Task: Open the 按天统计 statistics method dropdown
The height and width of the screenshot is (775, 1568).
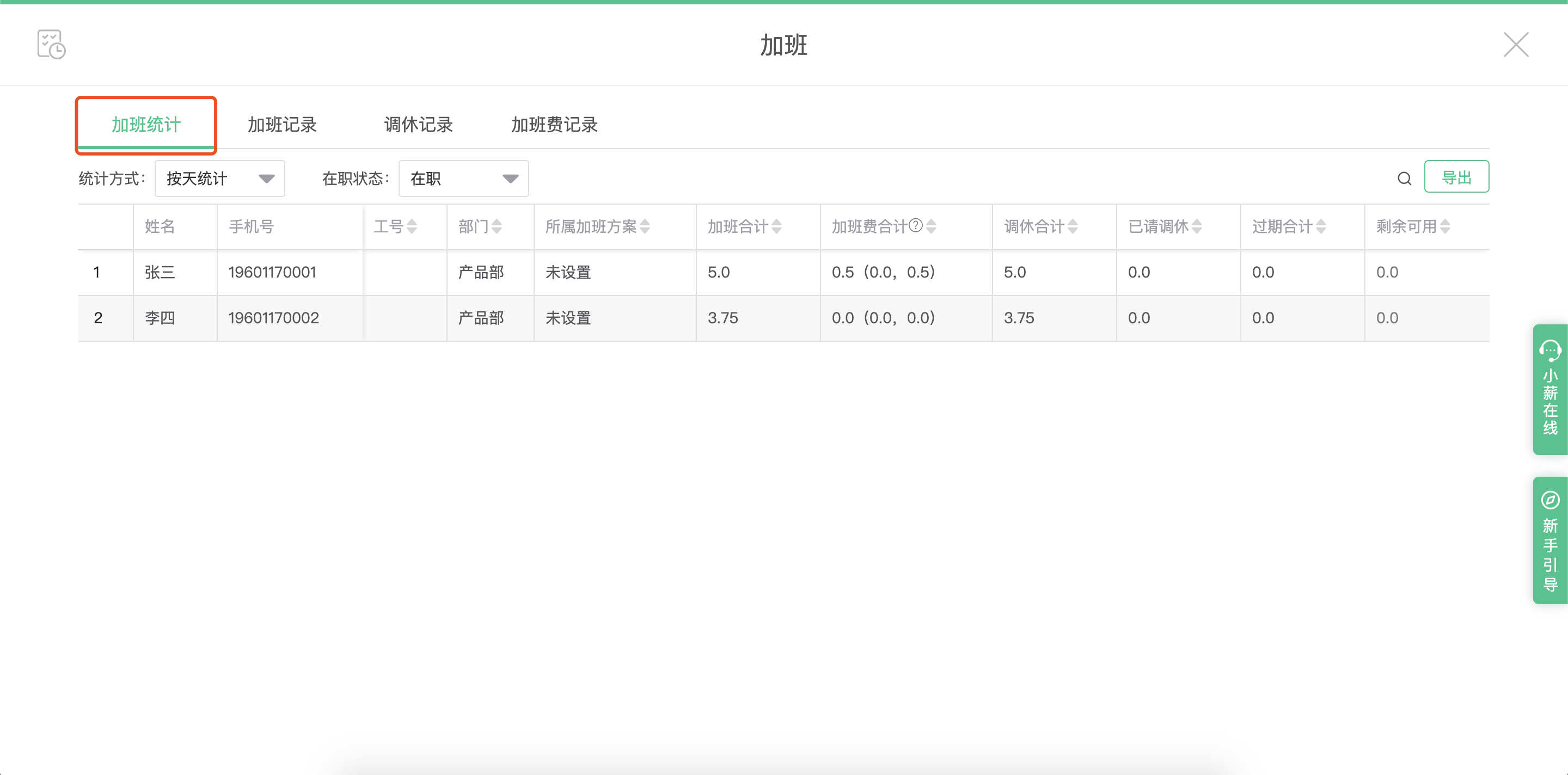Action: (220, 178)
